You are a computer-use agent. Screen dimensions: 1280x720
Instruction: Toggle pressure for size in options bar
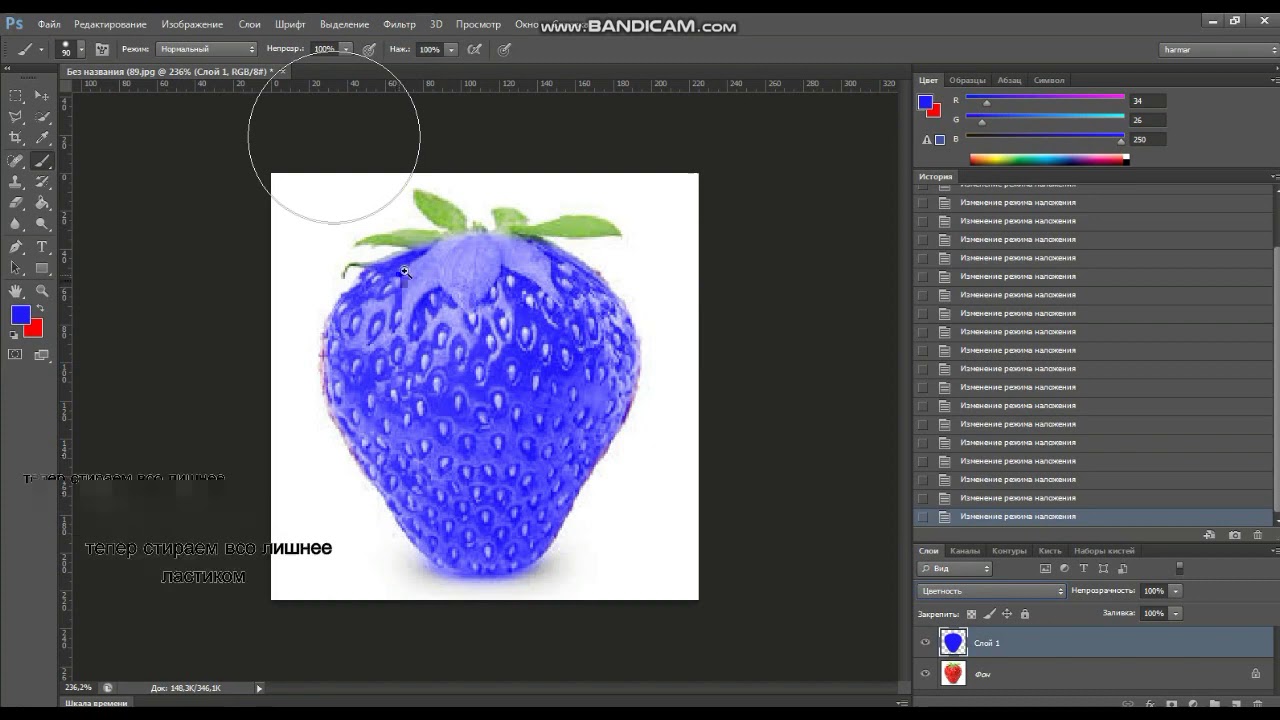point(505,49)
